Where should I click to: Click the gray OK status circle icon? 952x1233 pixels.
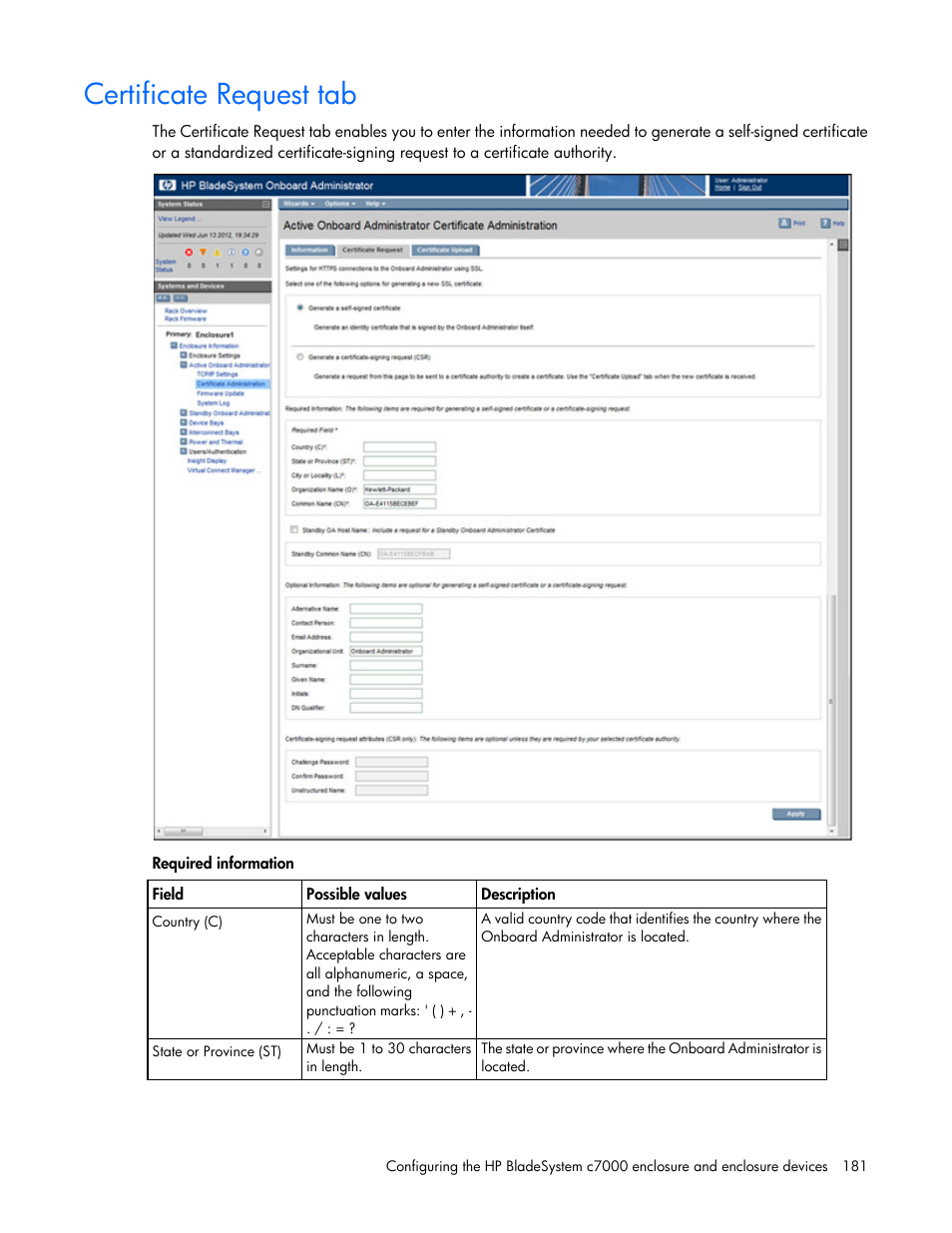(x=259, y=253)
